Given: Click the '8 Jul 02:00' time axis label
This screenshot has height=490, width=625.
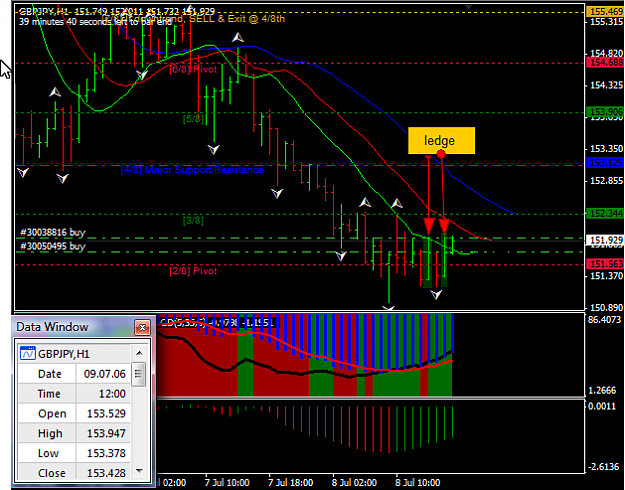Looking at the screenshot, I should click(354, 482).
